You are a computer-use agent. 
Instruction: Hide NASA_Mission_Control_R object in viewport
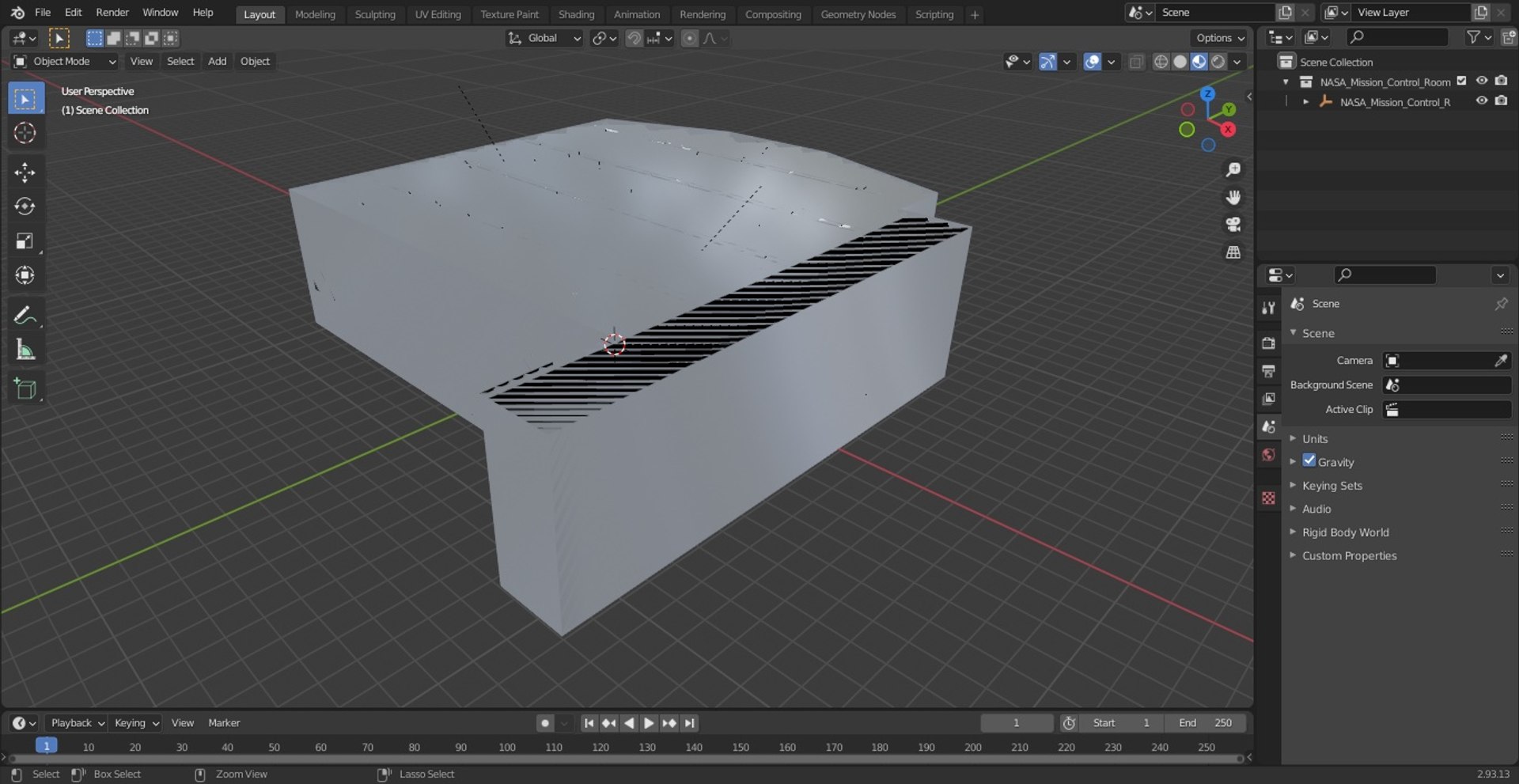click(1482, 101)
